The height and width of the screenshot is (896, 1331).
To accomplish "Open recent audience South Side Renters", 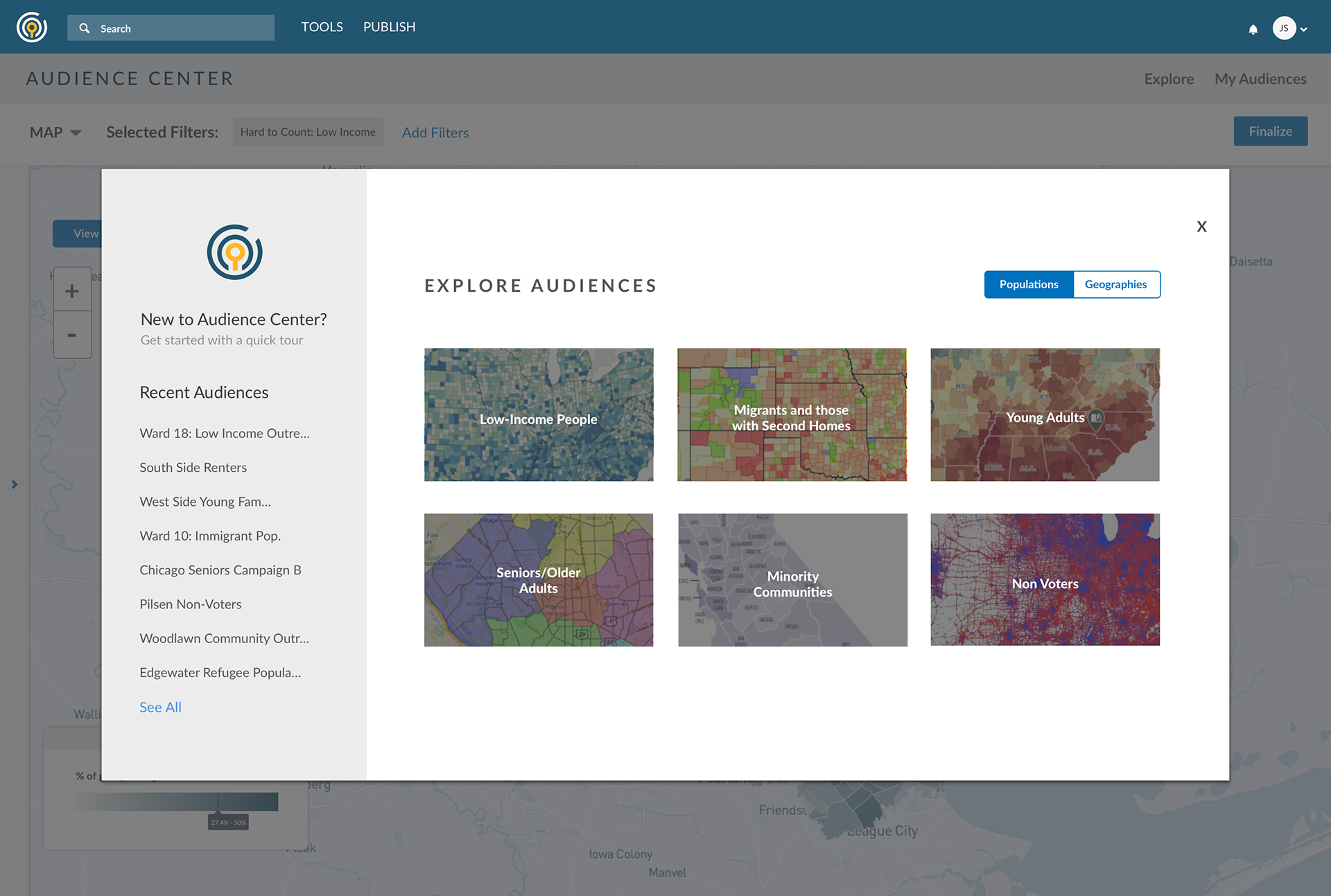I will pyautogui.click(x=193, y=468).
